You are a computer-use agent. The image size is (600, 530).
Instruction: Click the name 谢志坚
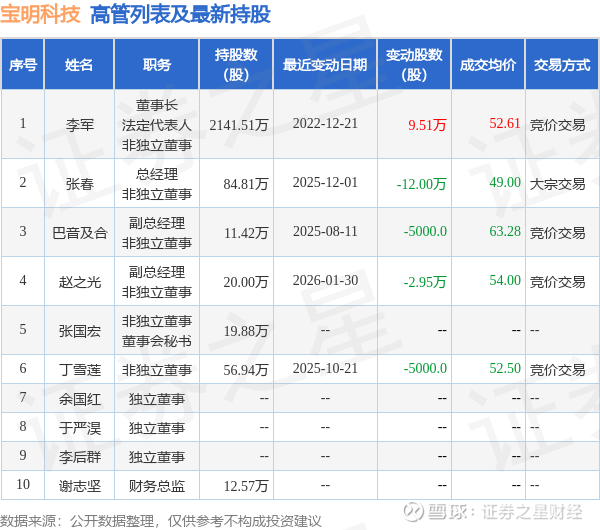[x=80, y=486]
